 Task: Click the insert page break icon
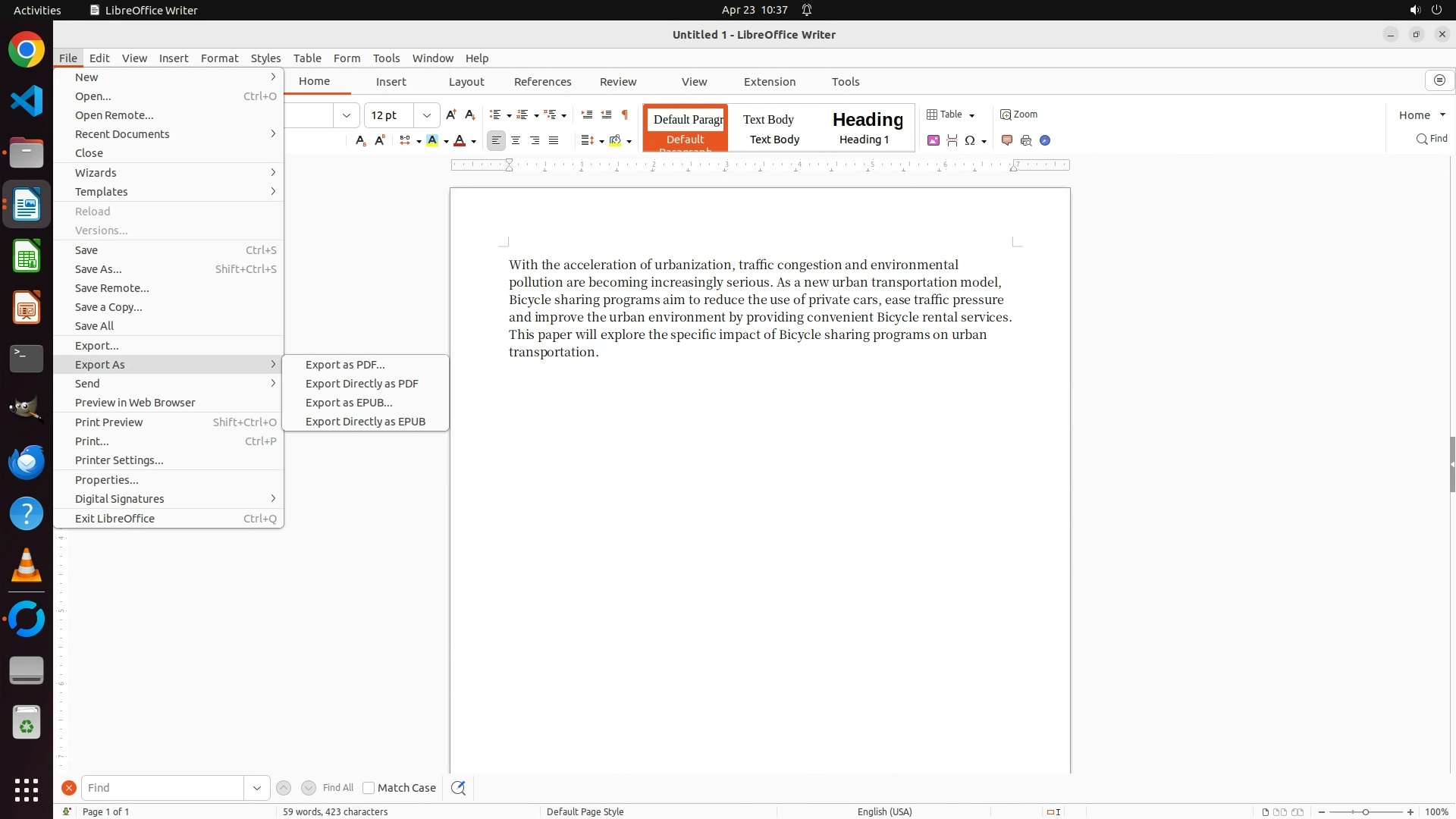952,140
